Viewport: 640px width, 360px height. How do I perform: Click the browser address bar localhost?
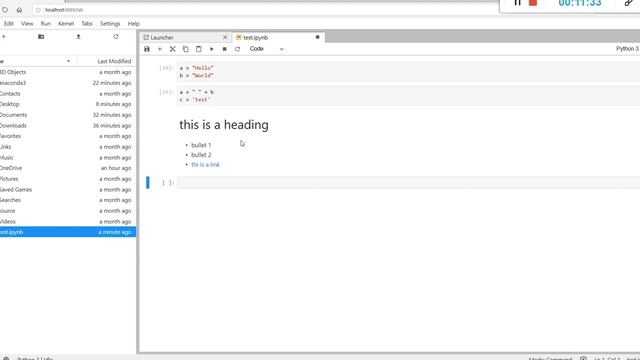coord(64,10)
